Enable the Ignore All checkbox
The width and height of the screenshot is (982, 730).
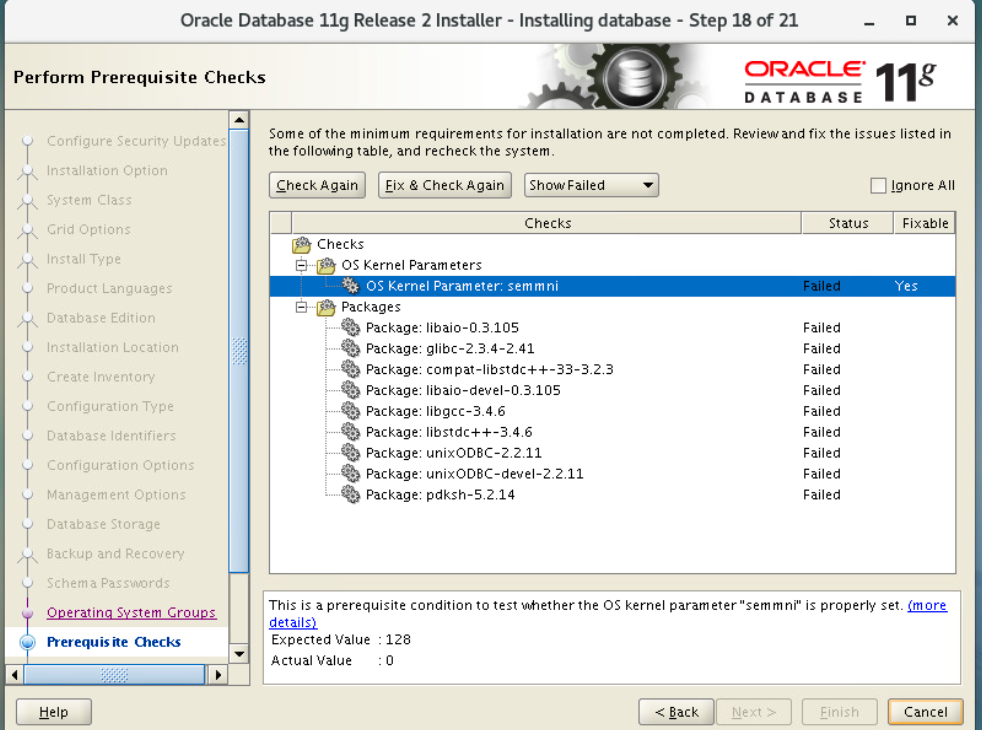coord(878,185)
